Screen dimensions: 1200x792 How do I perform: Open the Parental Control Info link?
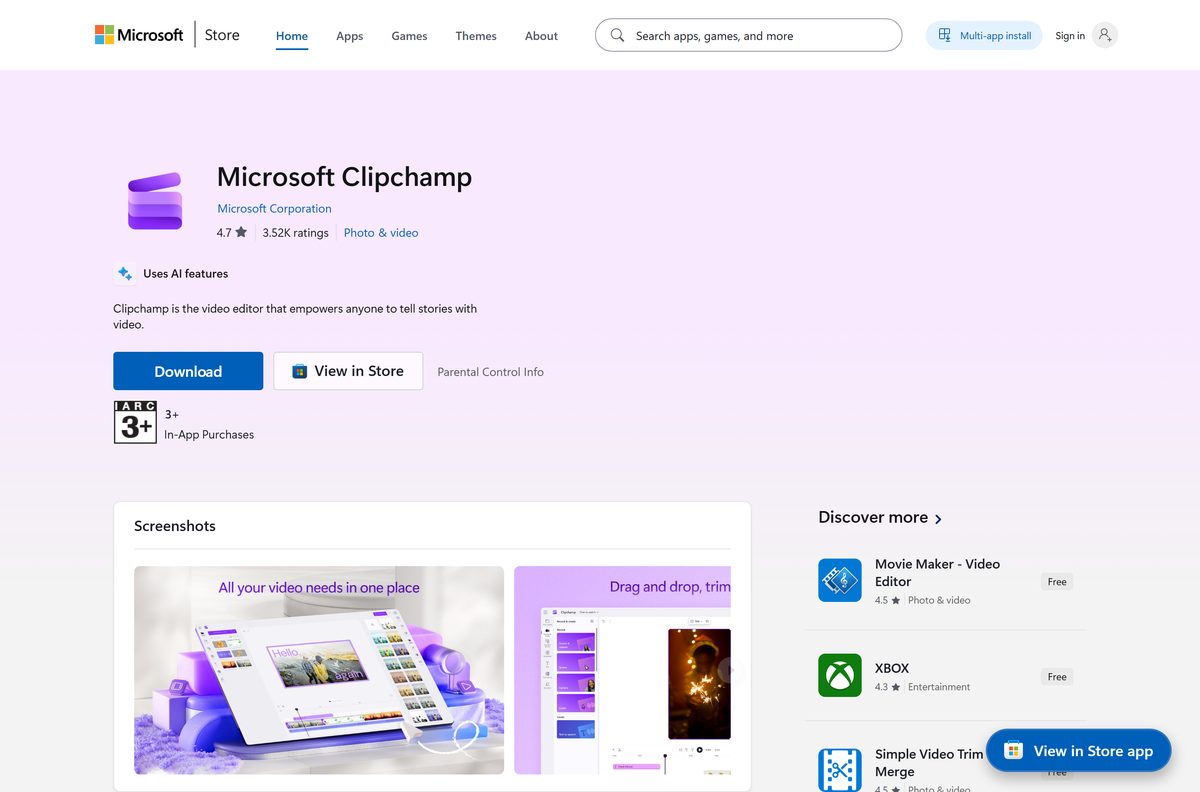pyautogui.click(x=490, y=372)
